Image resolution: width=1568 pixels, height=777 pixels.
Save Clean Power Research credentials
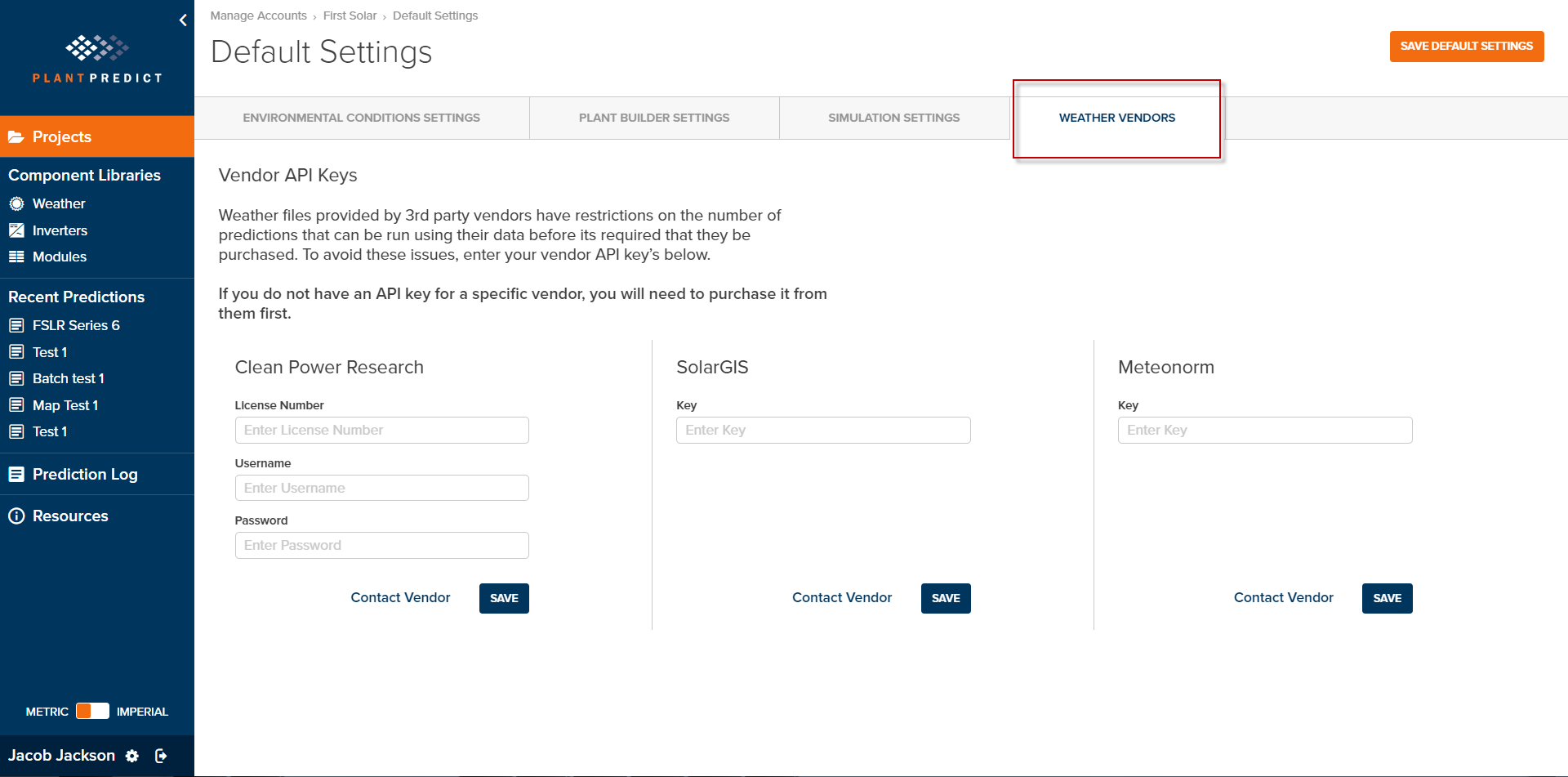tap(504, 598)
